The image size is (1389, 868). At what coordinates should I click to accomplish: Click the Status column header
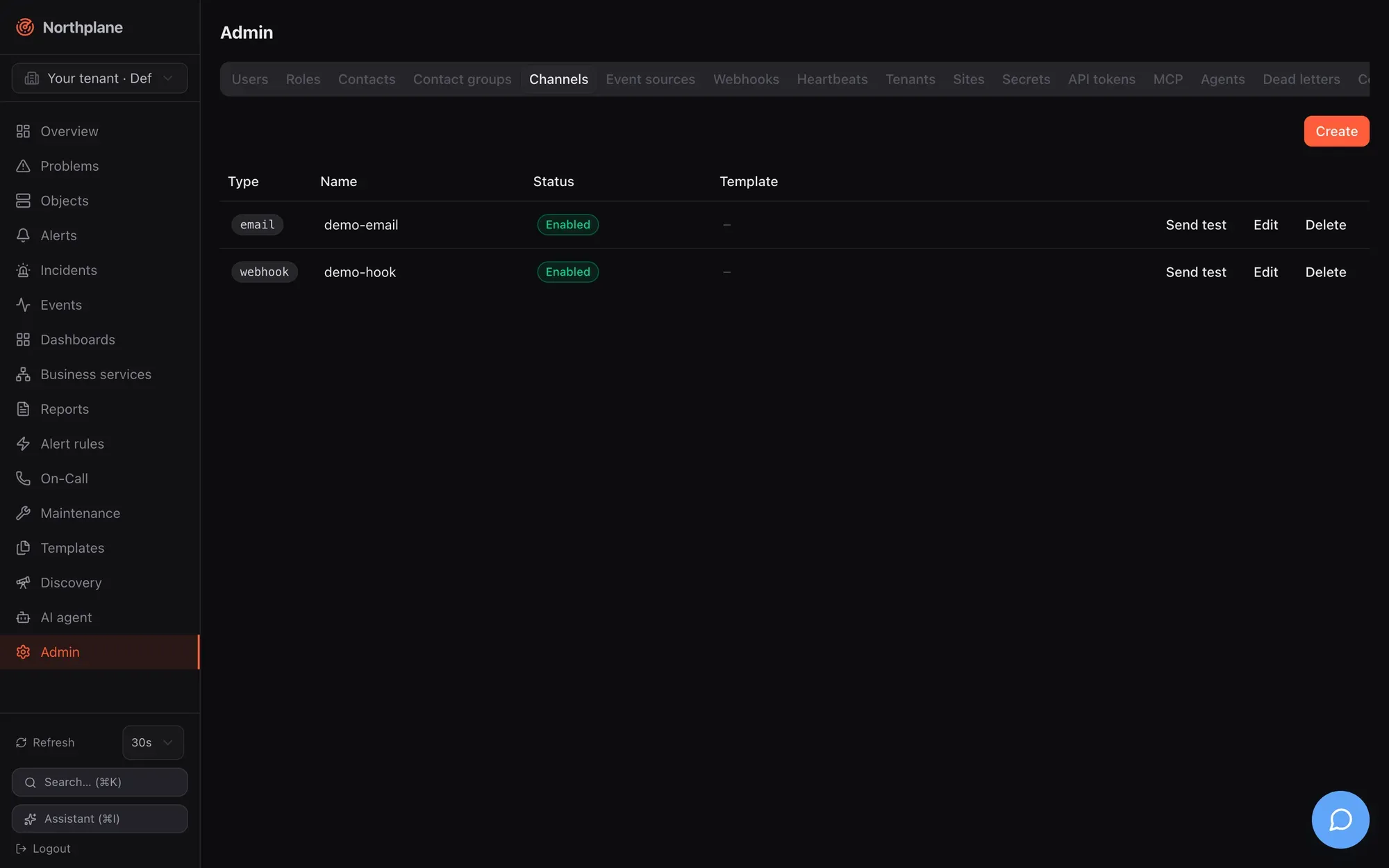[x=554, y=181]
